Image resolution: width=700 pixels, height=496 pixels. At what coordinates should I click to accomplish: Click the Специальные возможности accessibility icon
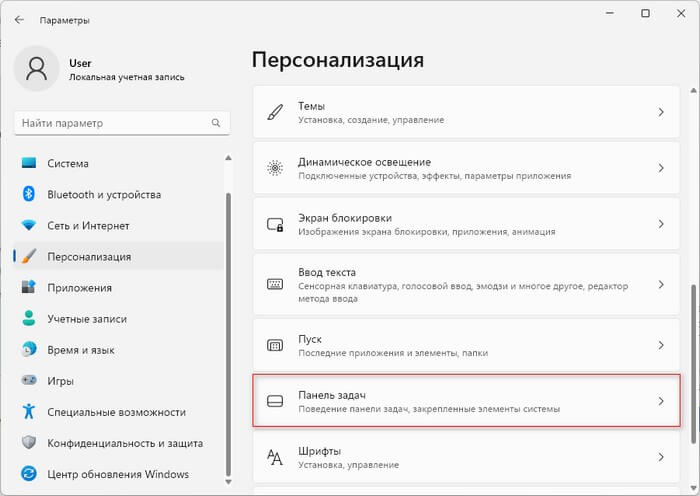click(x=29, y=411)
